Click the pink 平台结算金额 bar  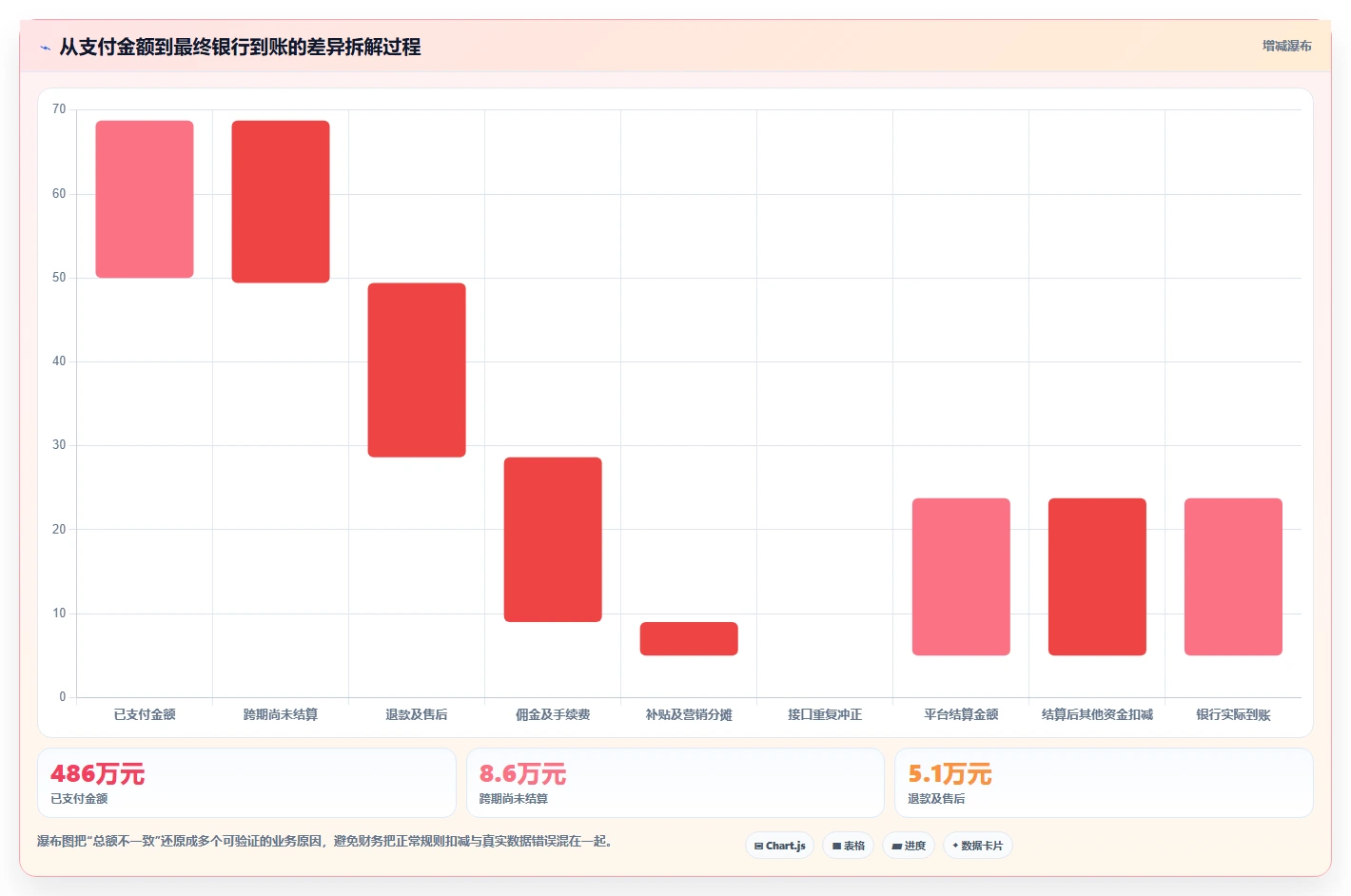961,576
